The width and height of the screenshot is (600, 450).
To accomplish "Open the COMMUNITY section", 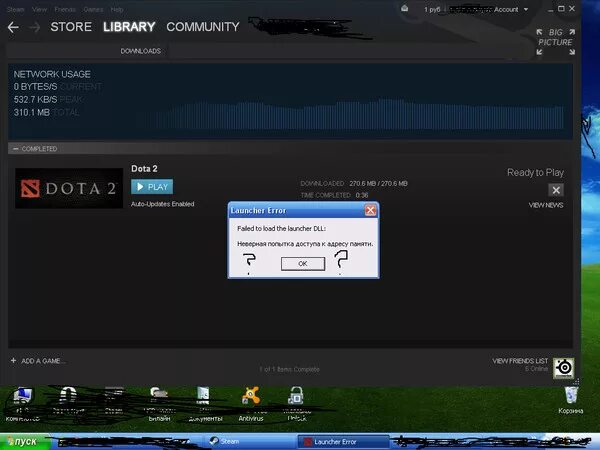I will click(203, 27).
